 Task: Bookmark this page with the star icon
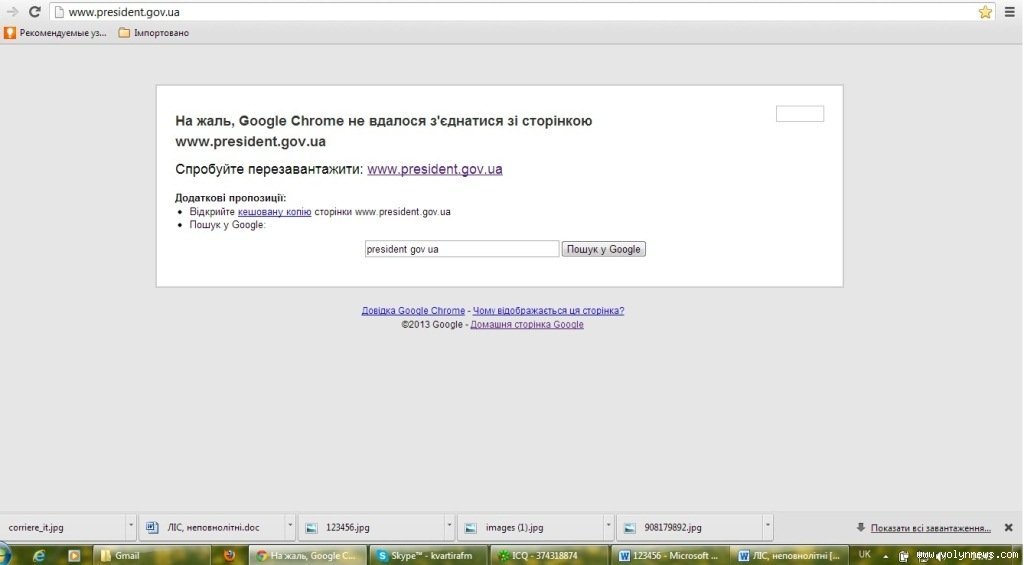coord(985,12)
